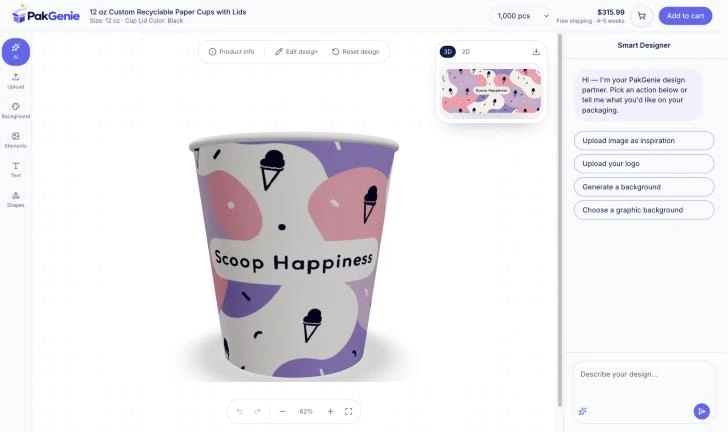728x432 pixels.
Task: Open the shopping cart icon
Action: pyautogui.click(x=642, y=16)
